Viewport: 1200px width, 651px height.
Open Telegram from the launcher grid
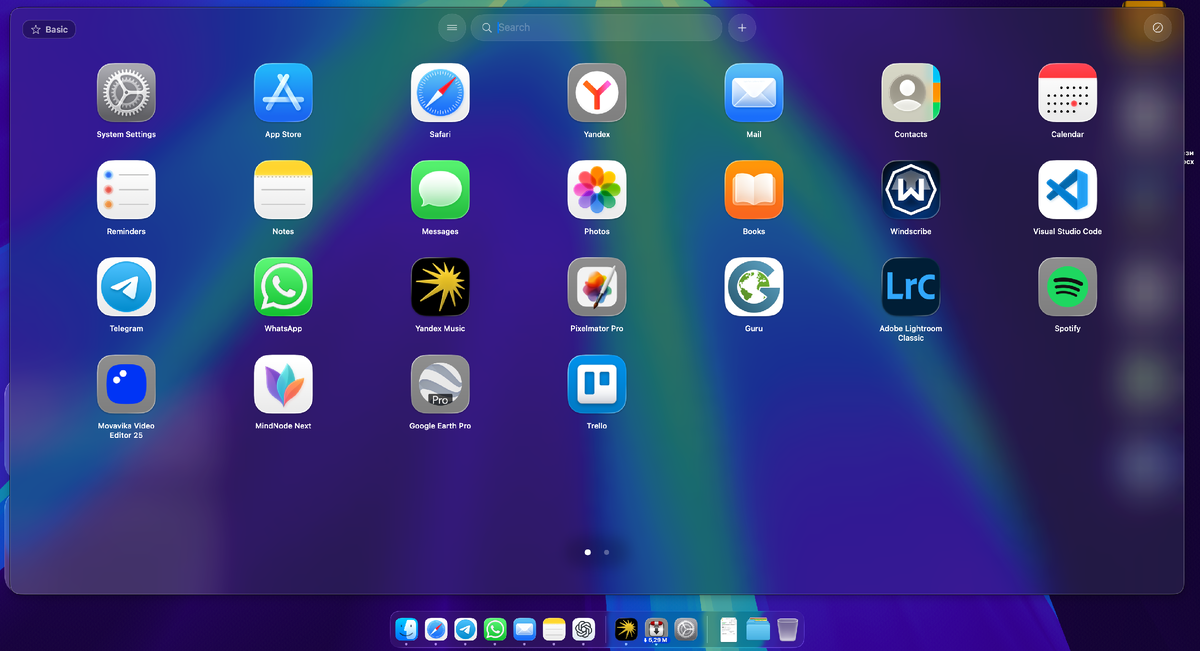(126, 286)
